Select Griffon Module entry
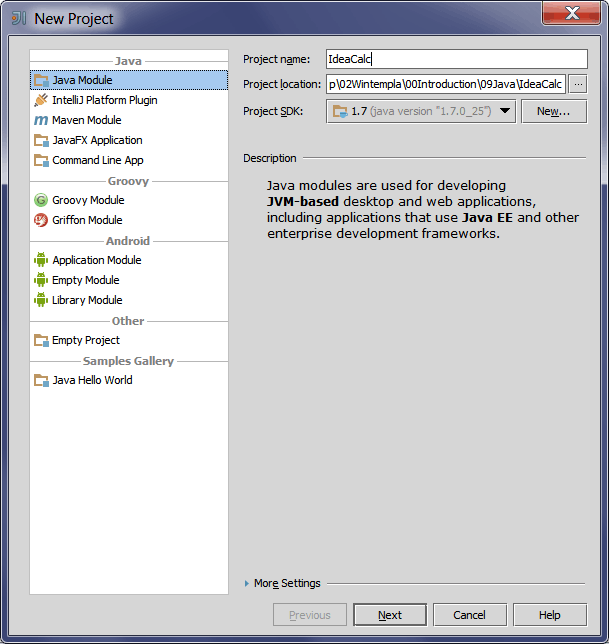Viewport: 609px width, 644px height. click(129, 220)
